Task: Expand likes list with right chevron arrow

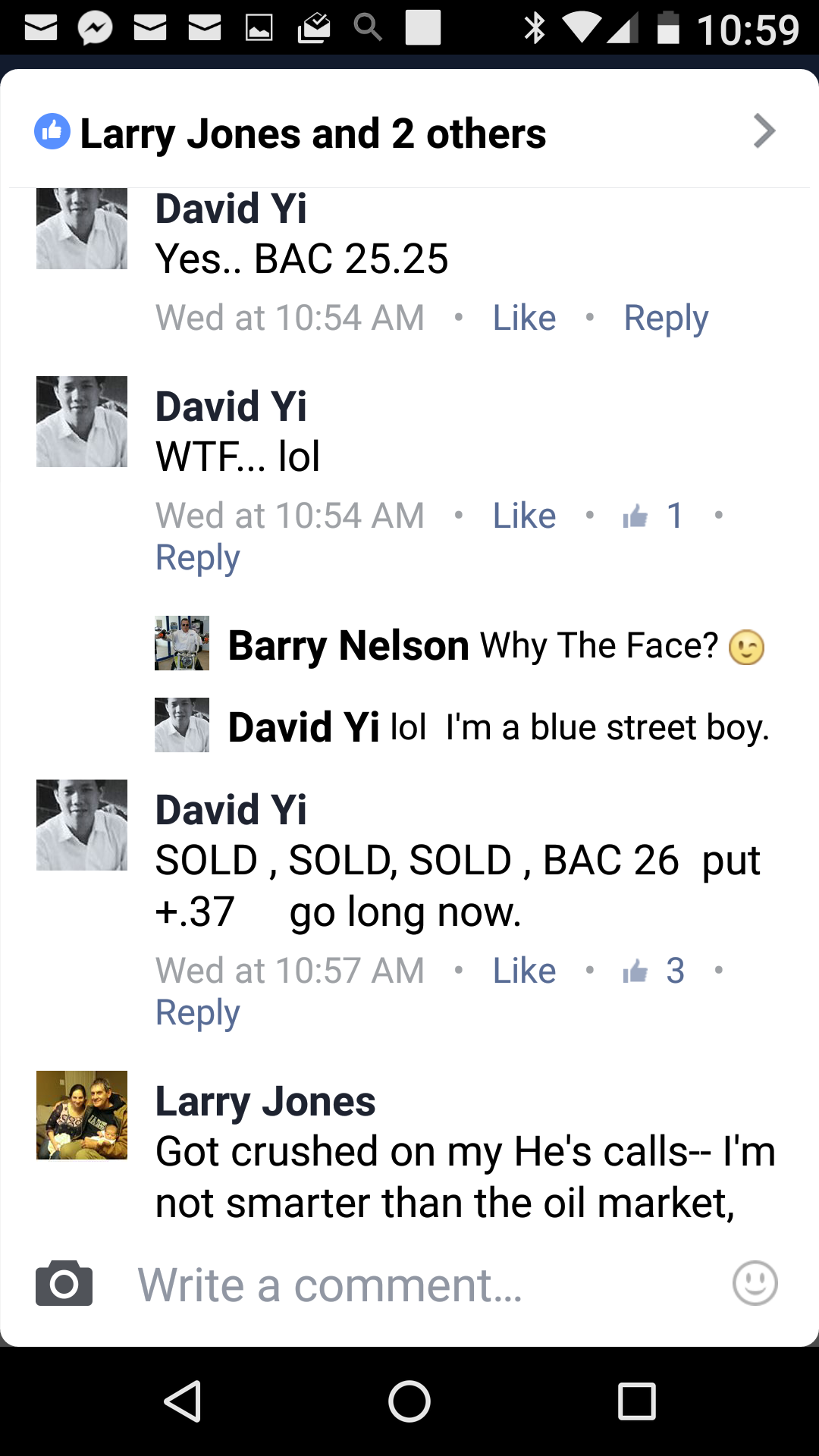Action: [764, 131]
